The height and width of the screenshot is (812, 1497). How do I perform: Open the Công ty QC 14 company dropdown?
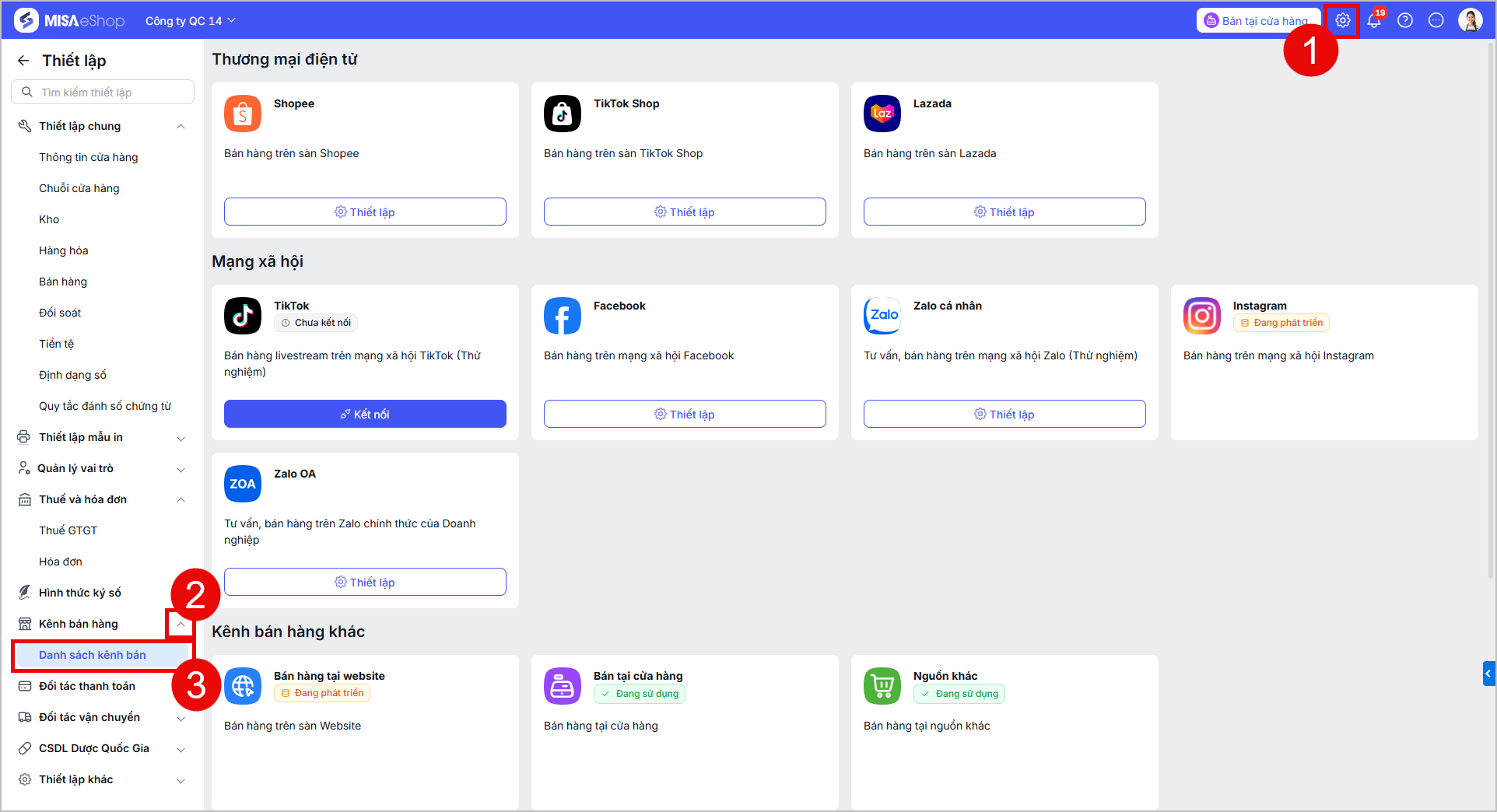191,21
